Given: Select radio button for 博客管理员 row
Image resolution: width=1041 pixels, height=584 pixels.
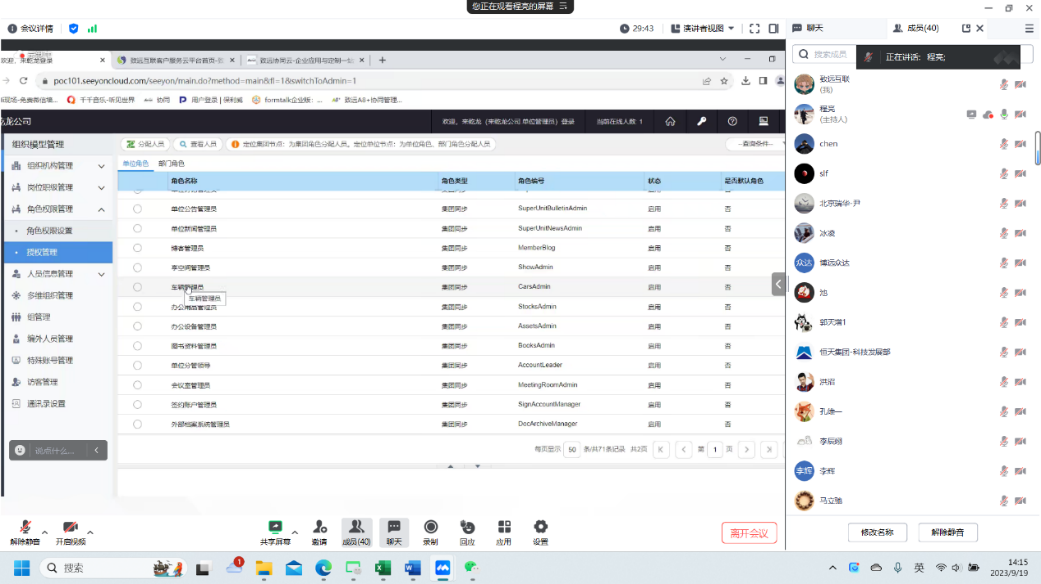Looking at the screenshot, I should 137,248.
